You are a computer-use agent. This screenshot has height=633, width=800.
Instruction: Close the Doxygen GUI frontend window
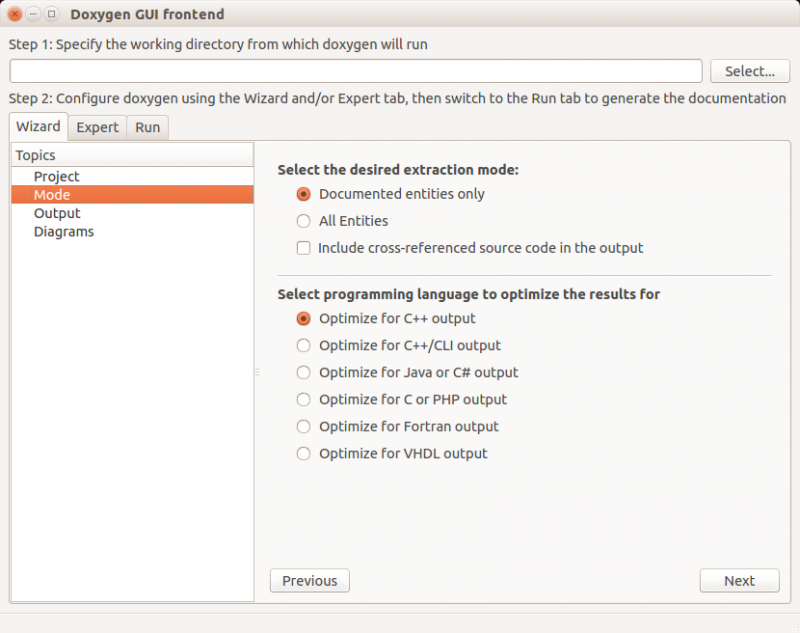click(x=15, y=15)
